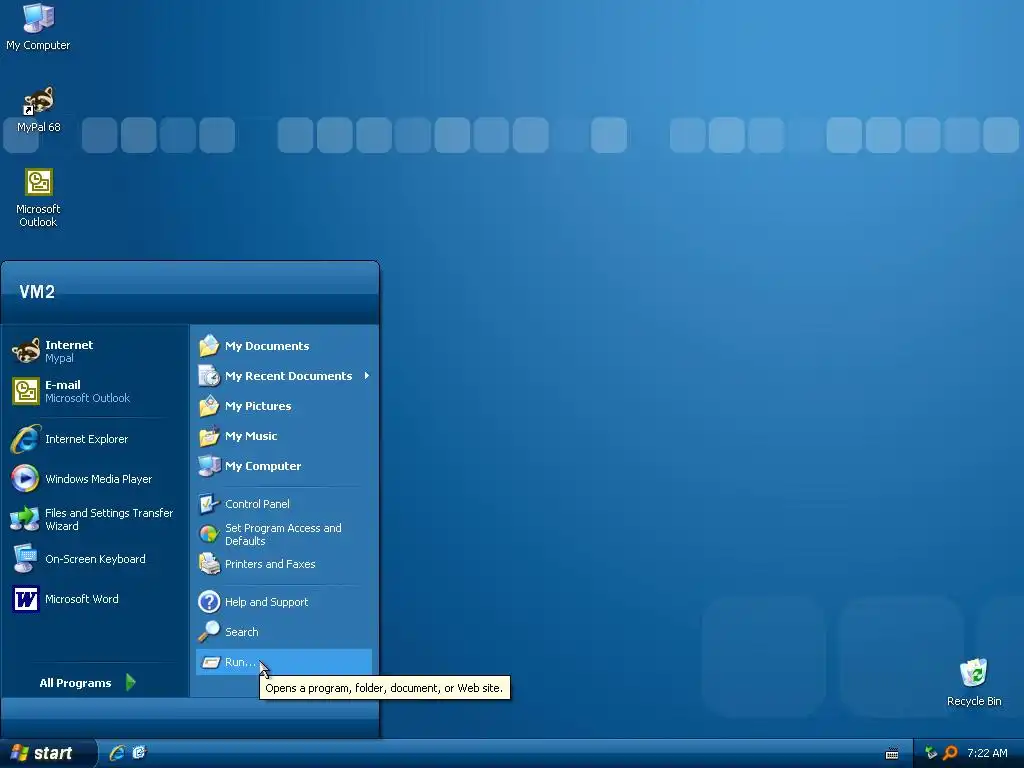Start Files and Settings Transfer Wizard

tap(95, 519)
